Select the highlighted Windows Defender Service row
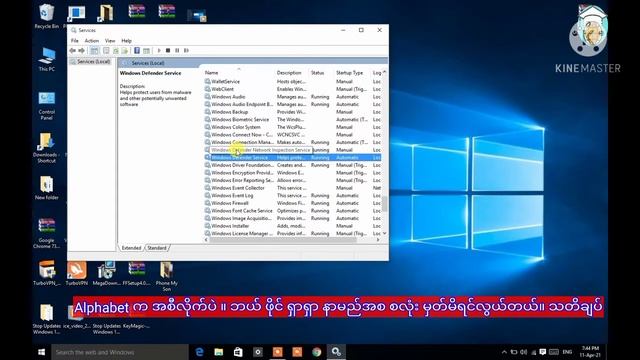The height and width of the screenshot is (360, 640). point(292,158)
